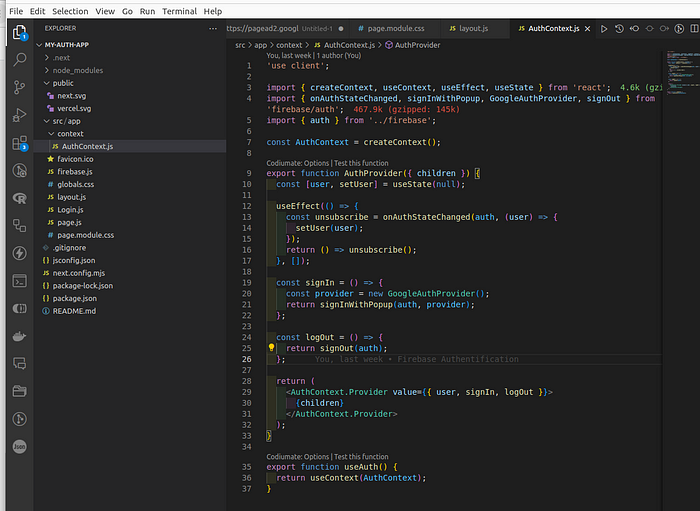This screenshot has width=700, height=511.
Task: Click the unsaved dot on Untitled-1 tab
Action: [341, 29]
